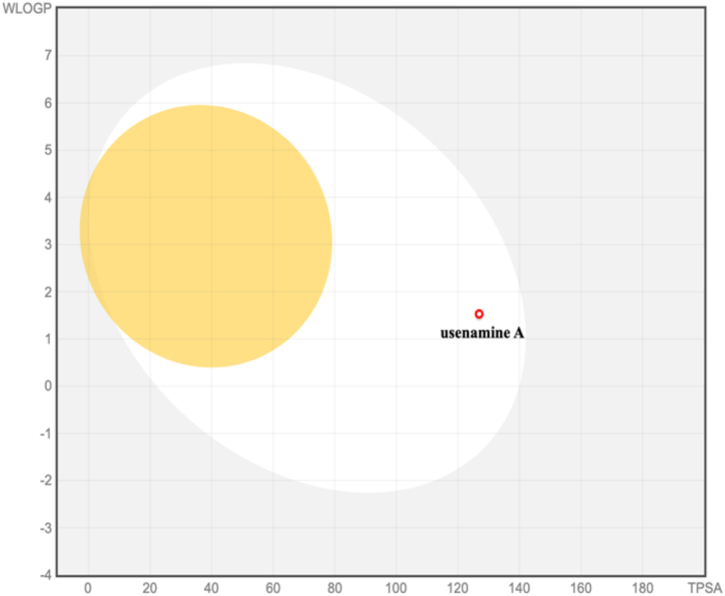Viewport: 725px width, 596px height.
Task: Click the 0 label on the vertical axis
Action: [46, 386]
